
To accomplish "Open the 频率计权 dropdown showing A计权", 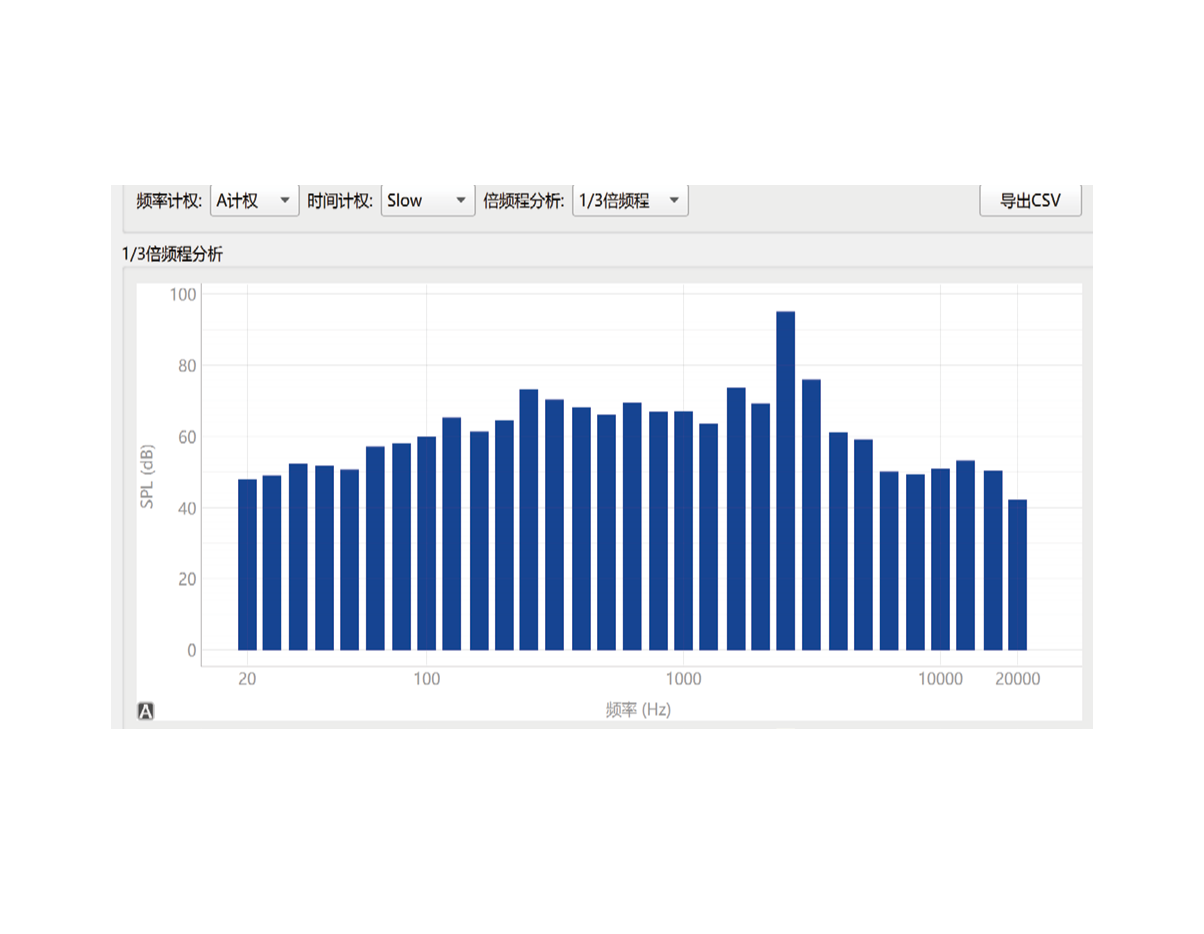I will click(254, 201).
